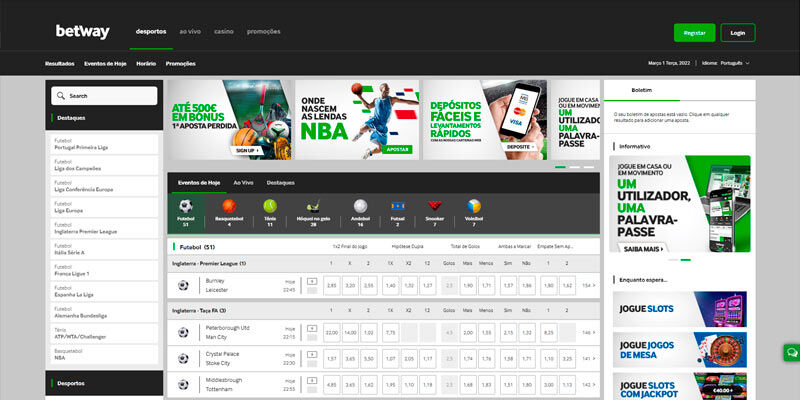The height and width of the screenshot is (400, 800).
Task: Select Peterborough Utd win odds 22,00
Action: pos(332,333)
